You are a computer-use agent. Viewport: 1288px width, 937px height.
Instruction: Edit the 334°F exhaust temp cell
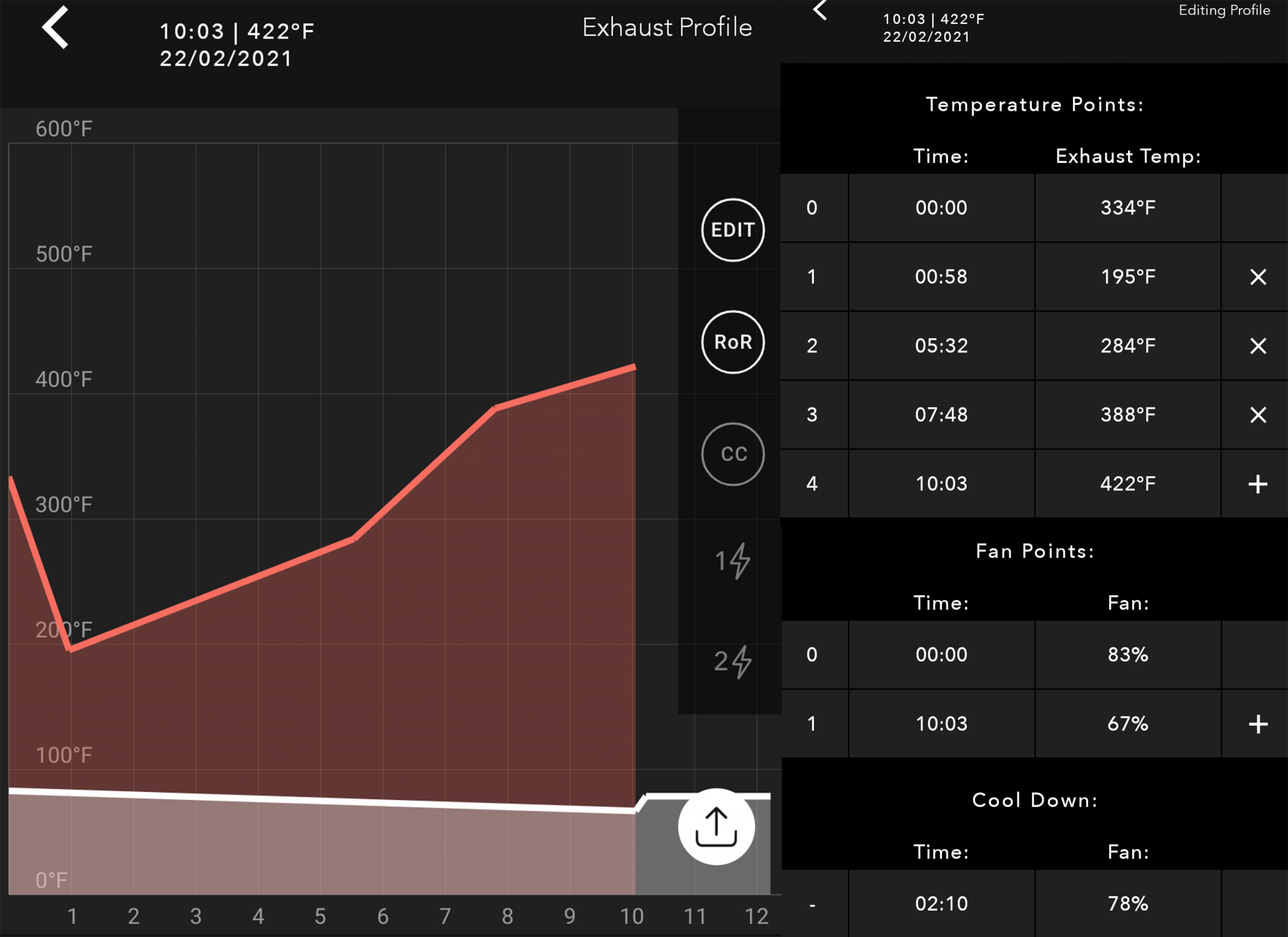coord(1128,208)
